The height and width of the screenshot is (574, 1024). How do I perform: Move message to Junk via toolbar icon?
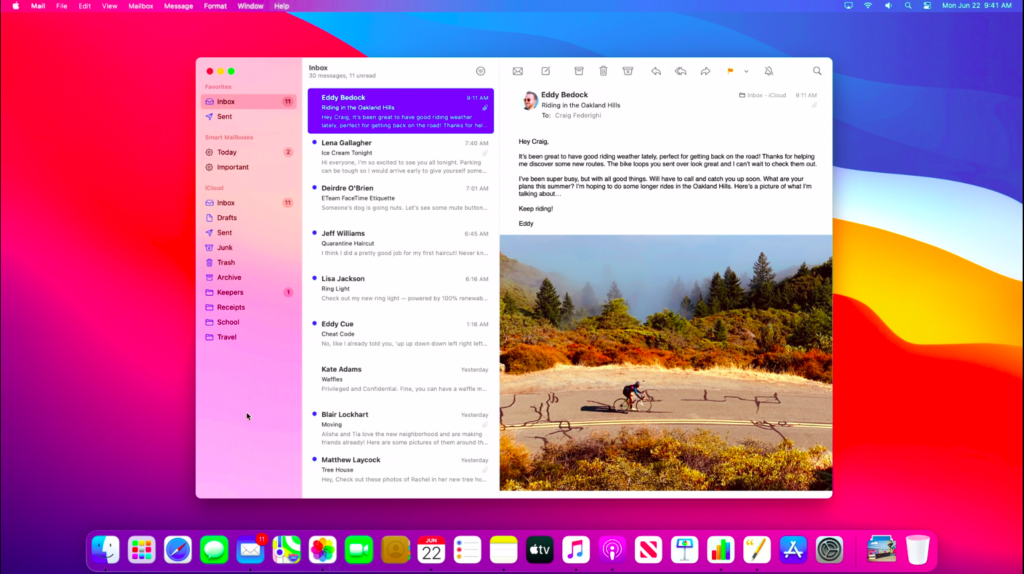628,71
